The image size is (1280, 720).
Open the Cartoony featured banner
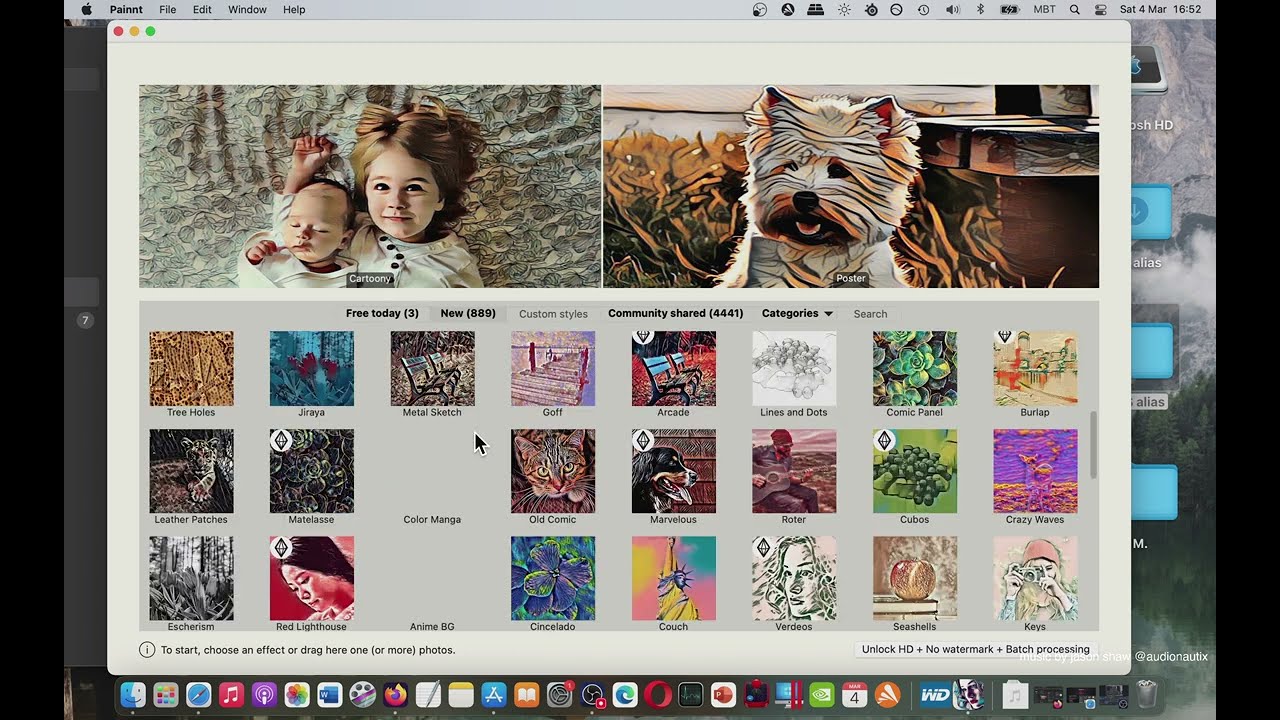[x=370, y=186]
